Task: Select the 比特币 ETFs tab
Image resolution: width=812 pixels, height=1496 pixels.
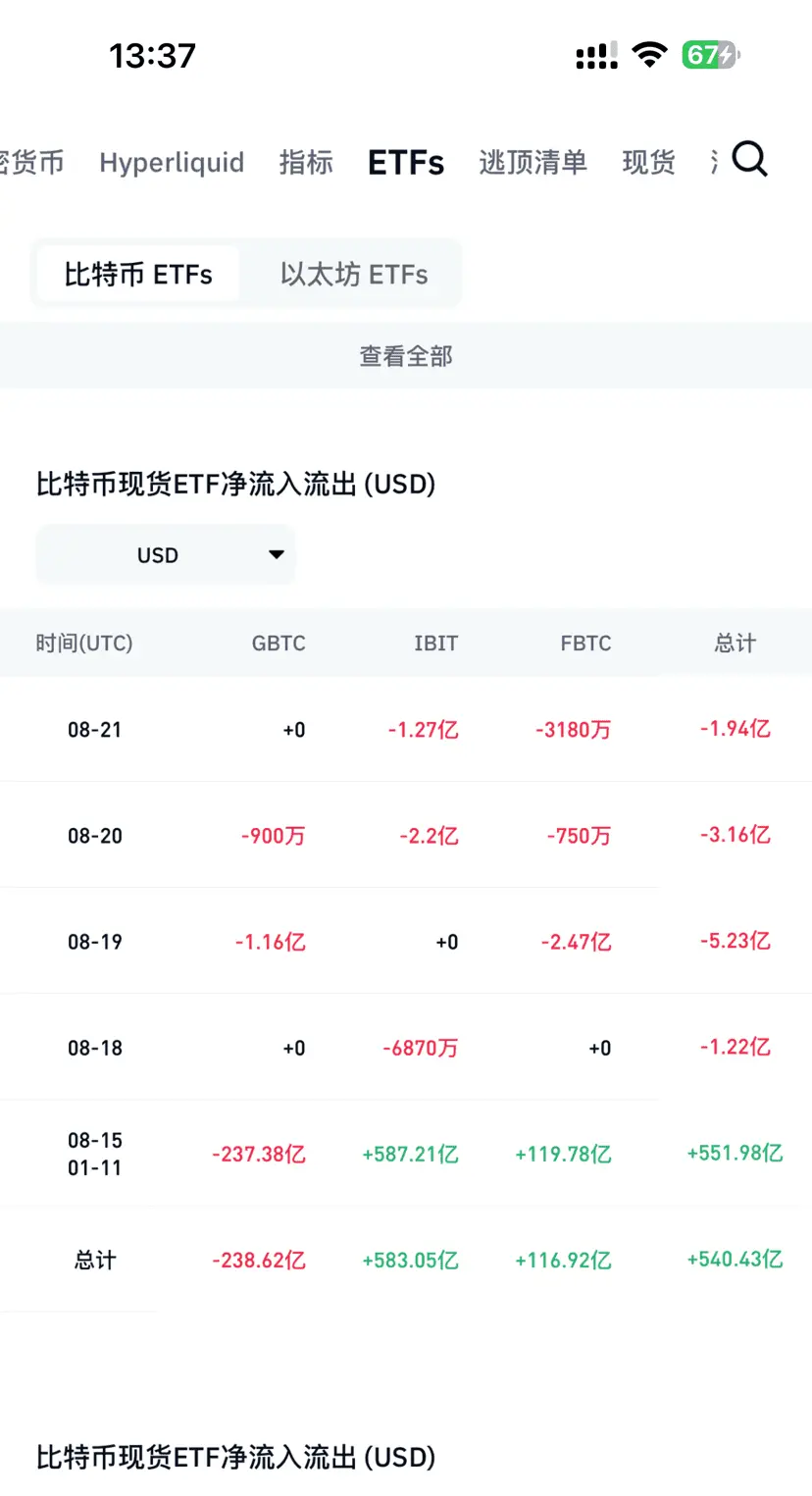Action: coord(138,274)
